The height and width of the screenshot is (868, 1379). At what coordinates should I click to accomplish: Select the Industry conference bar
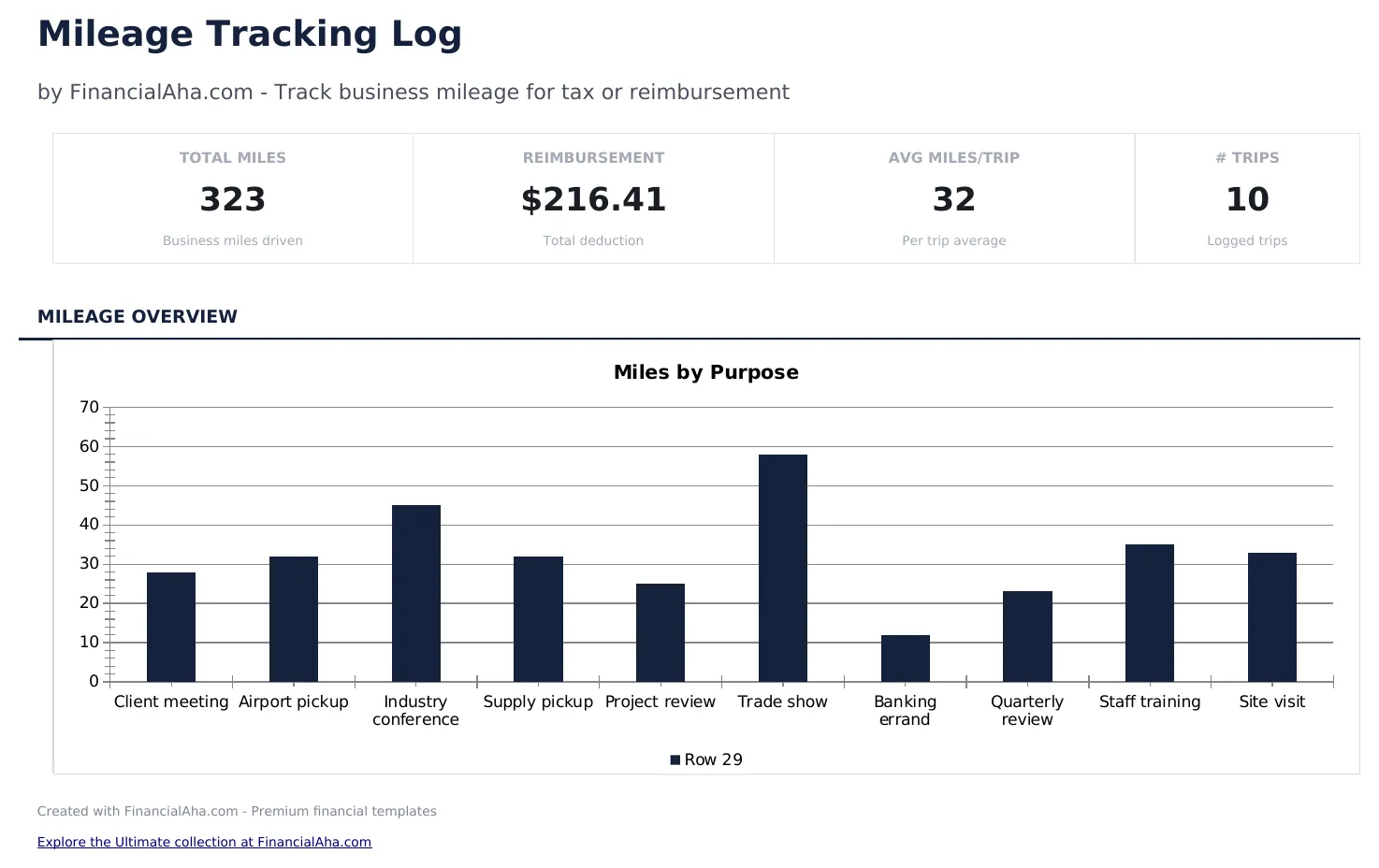tap(415, 592)
